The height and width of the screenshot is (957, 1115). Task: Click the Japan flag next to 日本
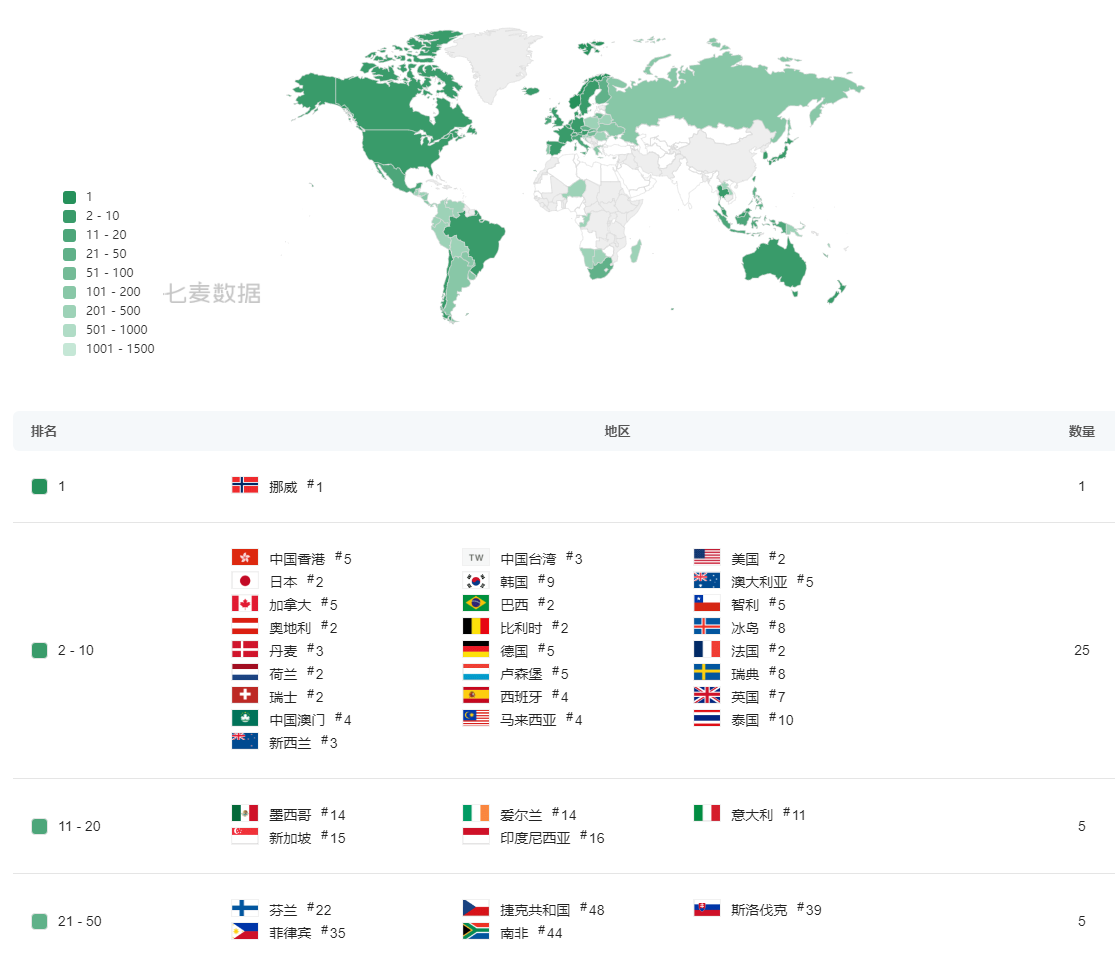245,581
